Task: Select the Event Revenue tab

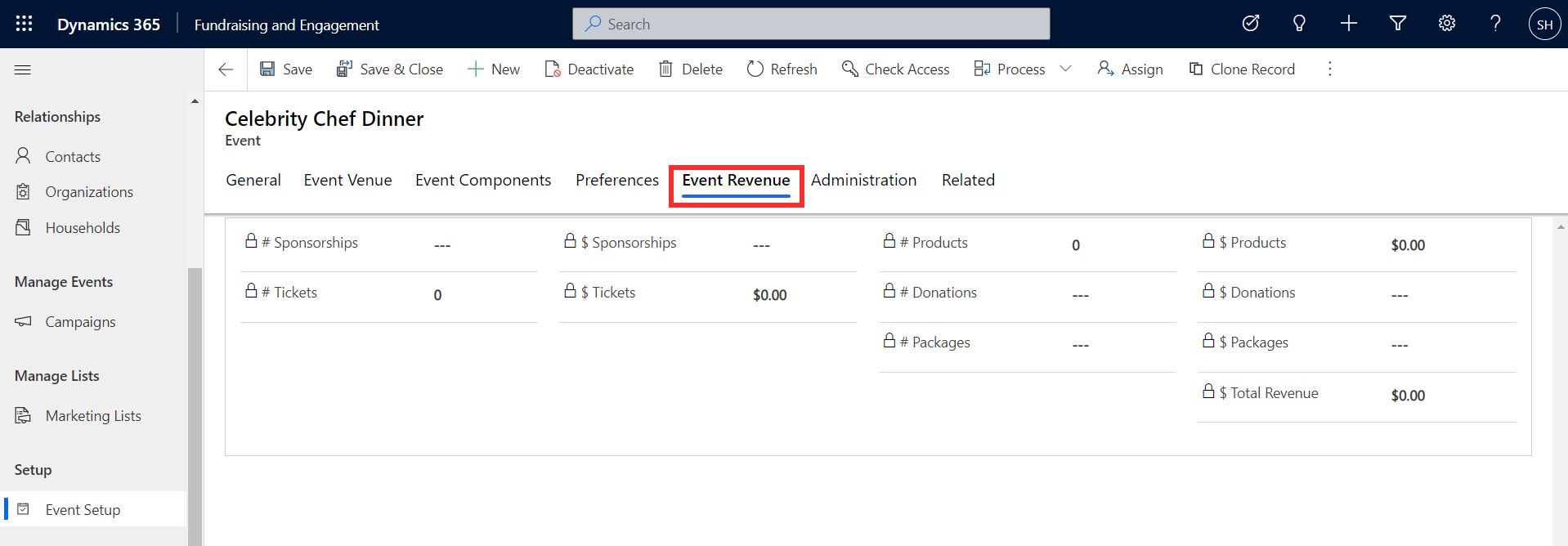Action: click(736, 181)
